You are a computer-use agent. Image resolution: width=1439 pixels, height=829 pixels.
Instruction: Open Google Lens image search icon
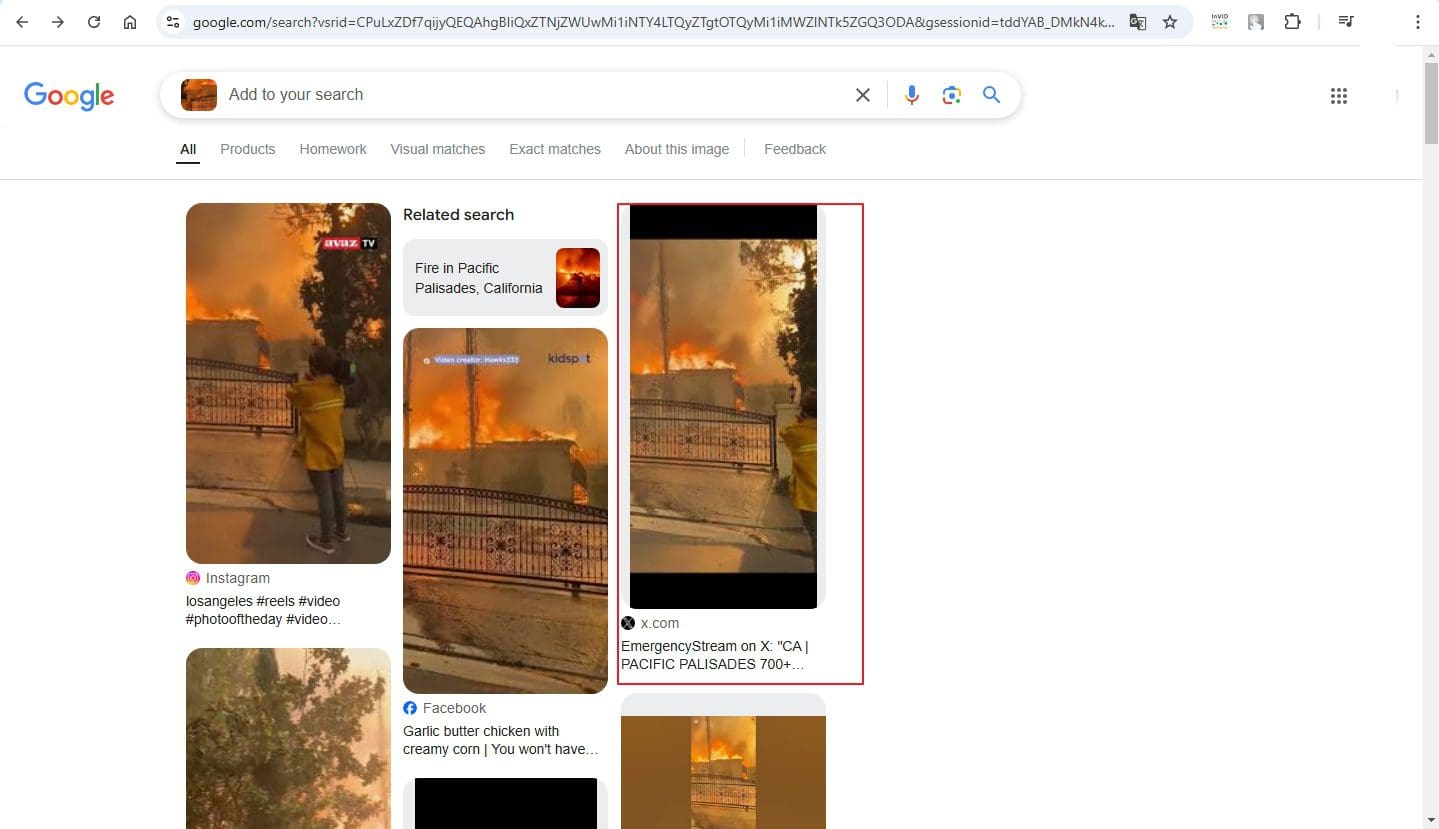(x=951, y=95)
